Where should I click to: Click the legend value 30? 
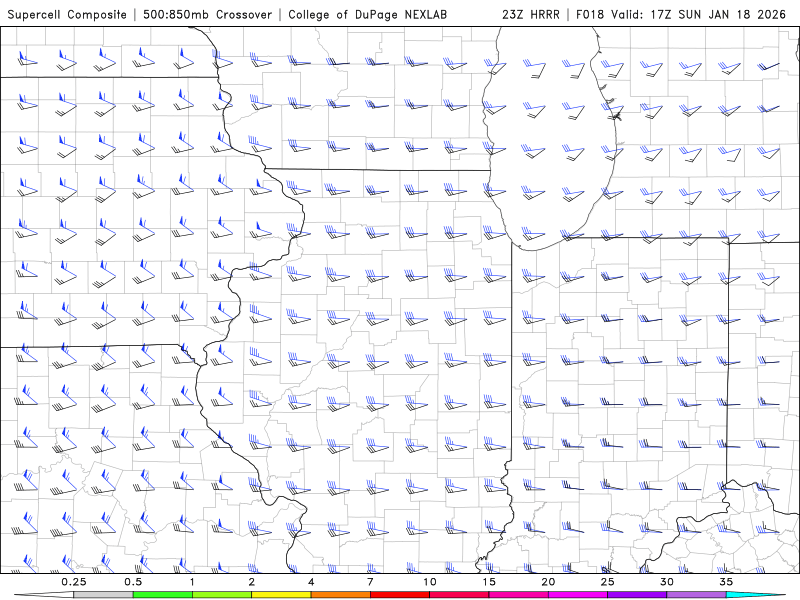point(666,582)
